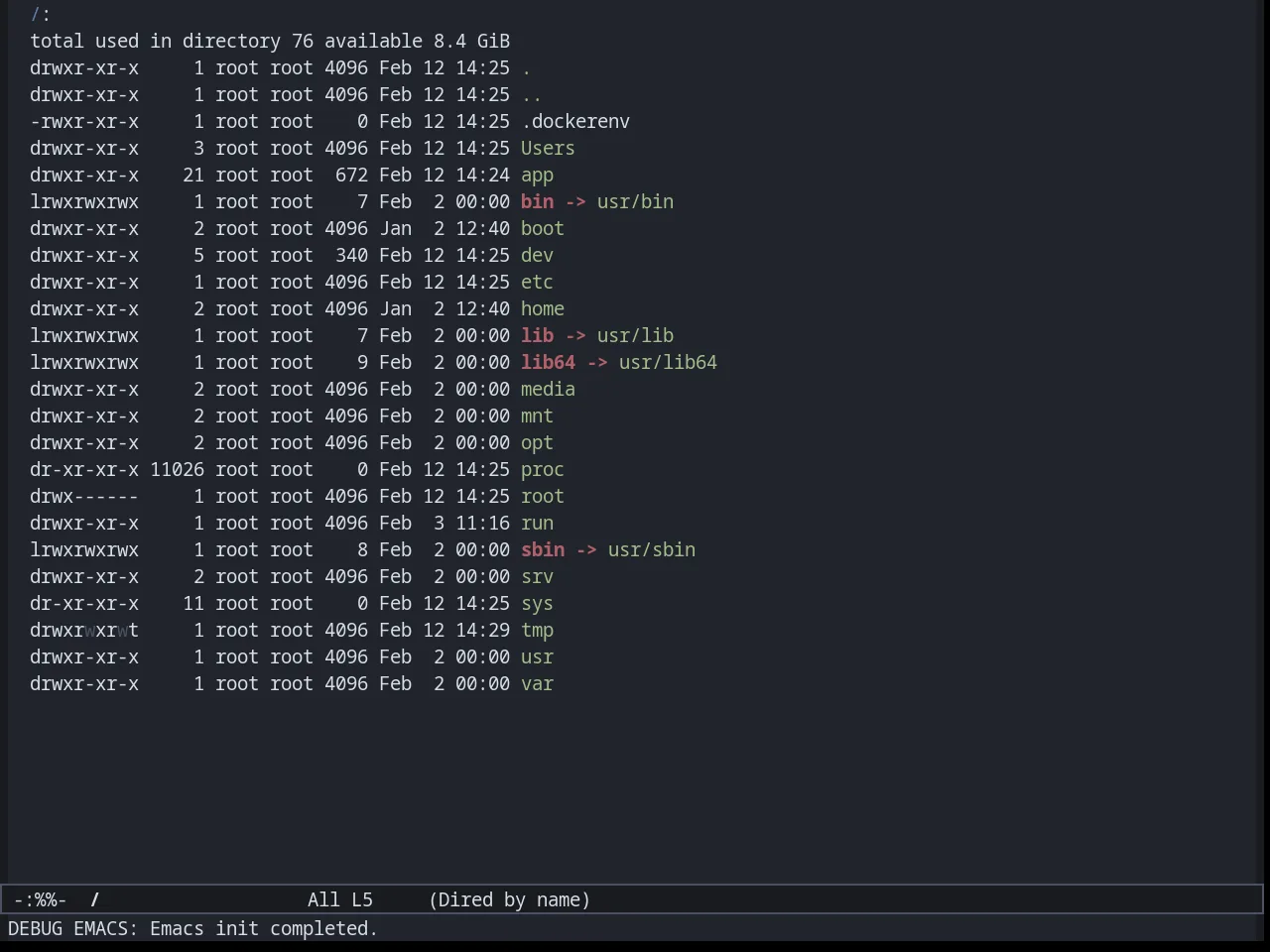
Task: Open the mnt directory
Action: 537,416
